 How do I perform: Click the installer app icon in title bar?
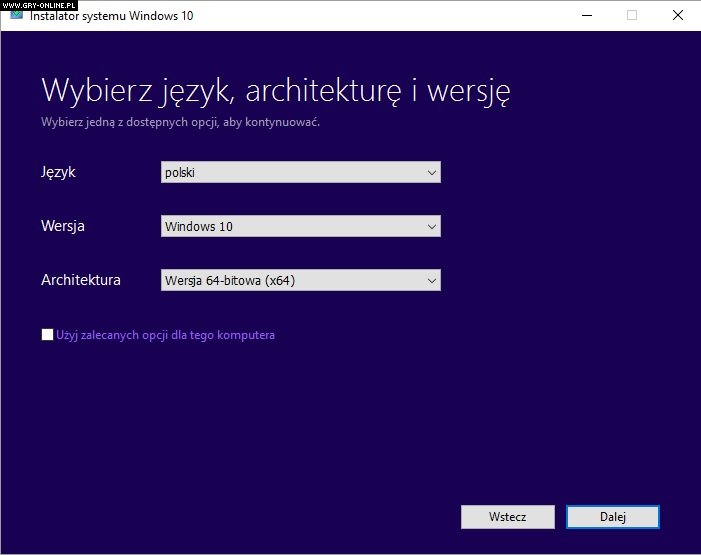[x=17, y=15]
